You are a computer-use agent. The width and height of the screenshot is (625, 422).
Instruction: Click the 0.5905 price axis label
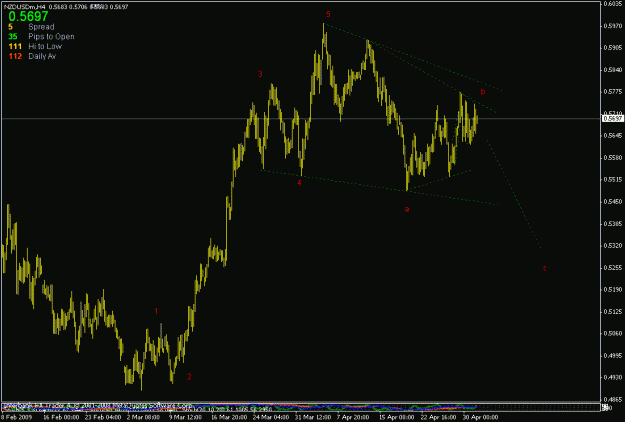tap(613, 48)
